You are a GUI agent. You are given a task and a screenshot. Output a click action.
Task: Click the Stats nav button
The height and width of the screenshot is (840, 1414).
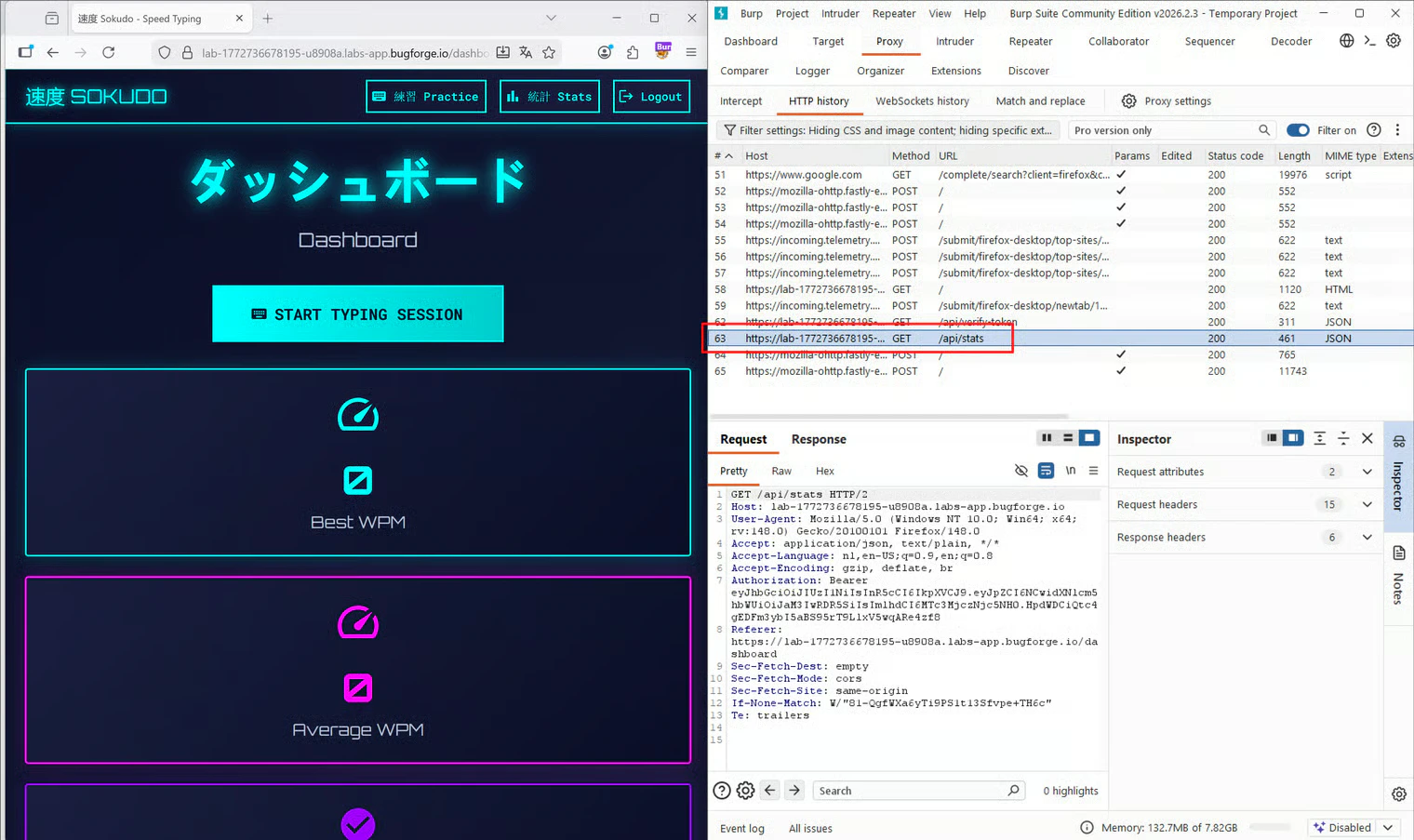click(x=550, y=97)
